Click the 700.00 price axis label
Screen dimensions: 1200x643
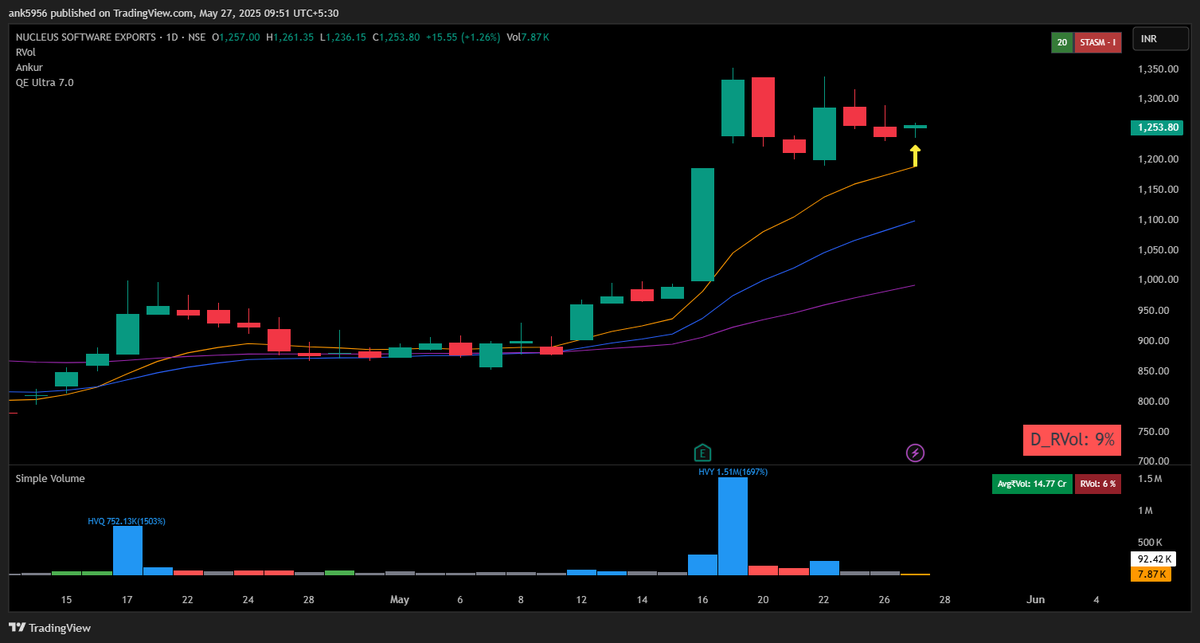1153,462
